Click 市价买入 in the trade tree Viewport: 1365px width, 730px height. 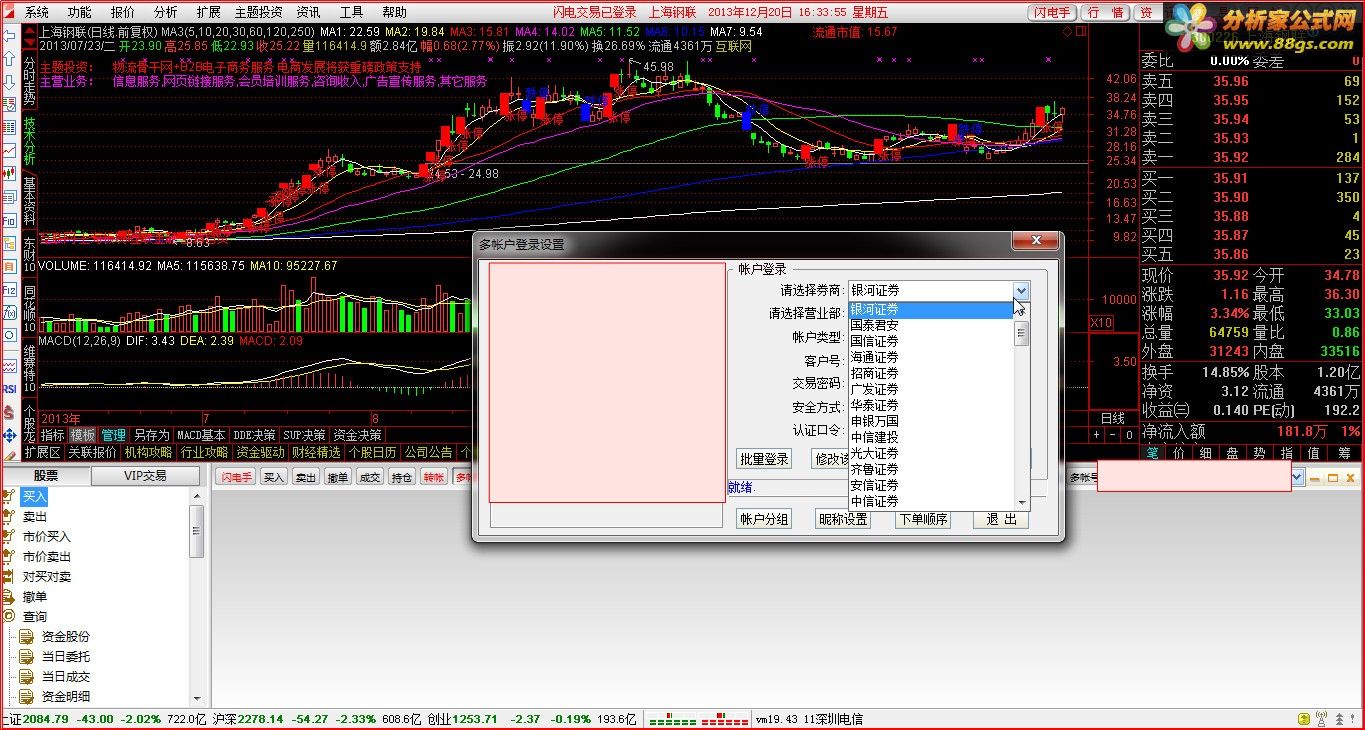(47, 536)
